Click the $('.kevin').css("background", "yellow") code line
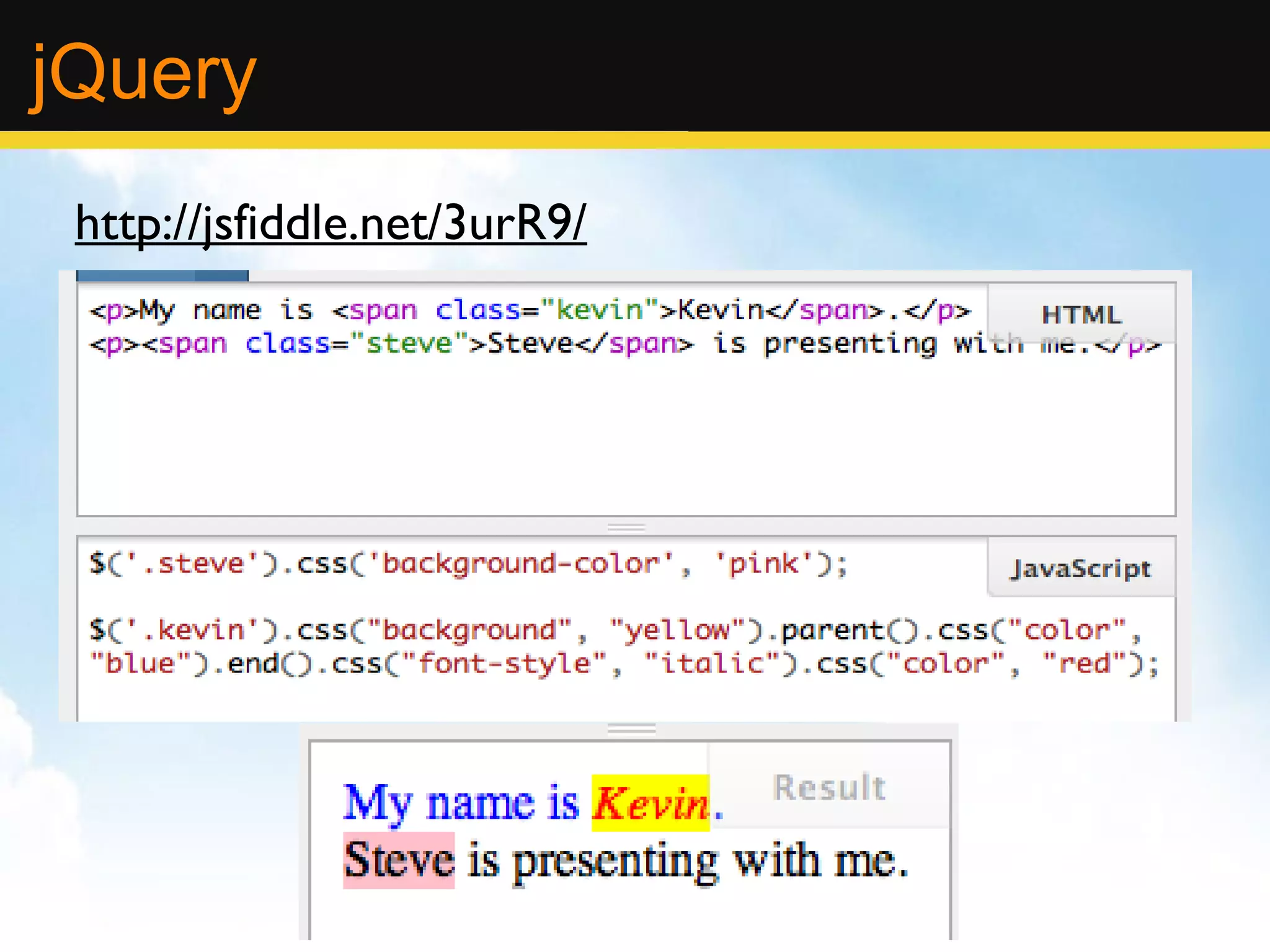 pos(615,630)
